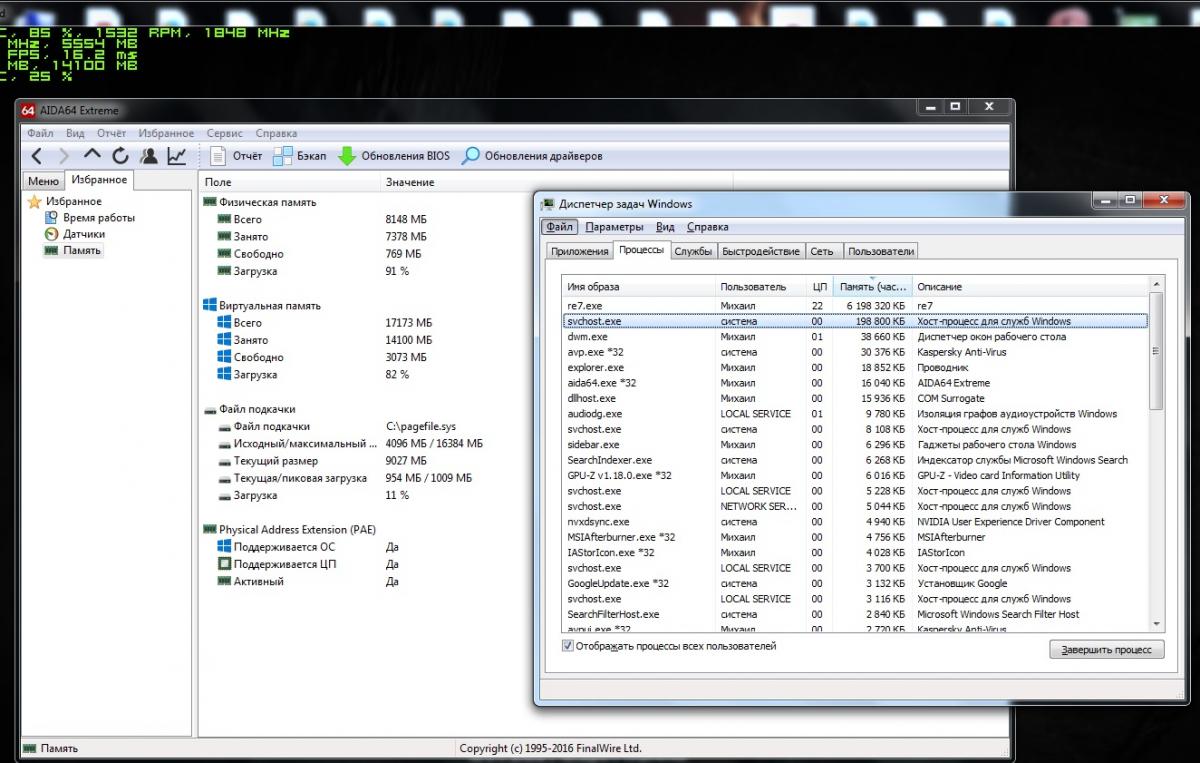The image size is (1200, 763).
Task: Open the Параметры menu in Task Manager
Action: [x=615, y=227]
